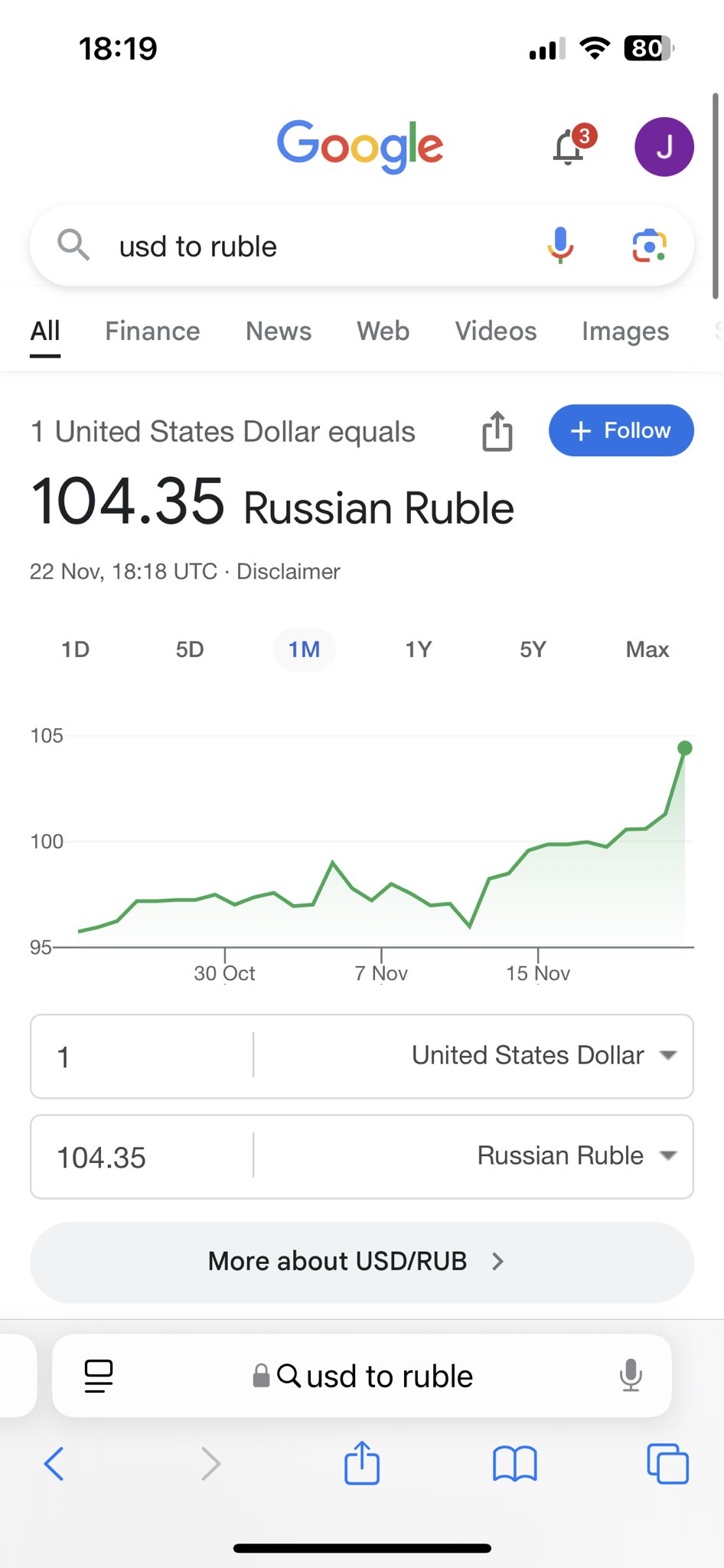Tap the voice search microphone in Google search box

pyautogui.click(x=560, y=246)
